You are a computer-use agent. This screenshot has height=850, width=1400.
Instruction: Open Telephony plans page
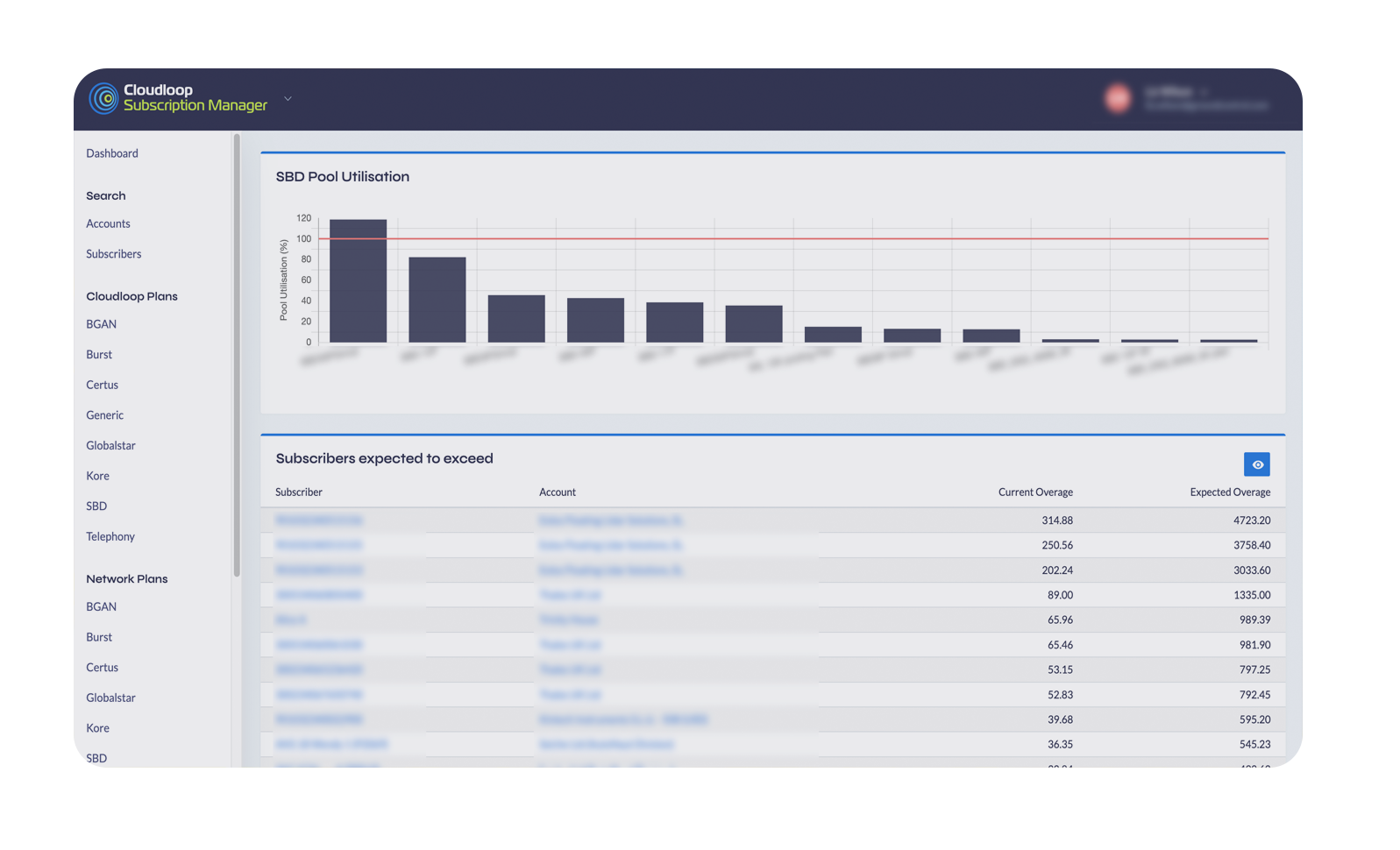coord(110,537)
